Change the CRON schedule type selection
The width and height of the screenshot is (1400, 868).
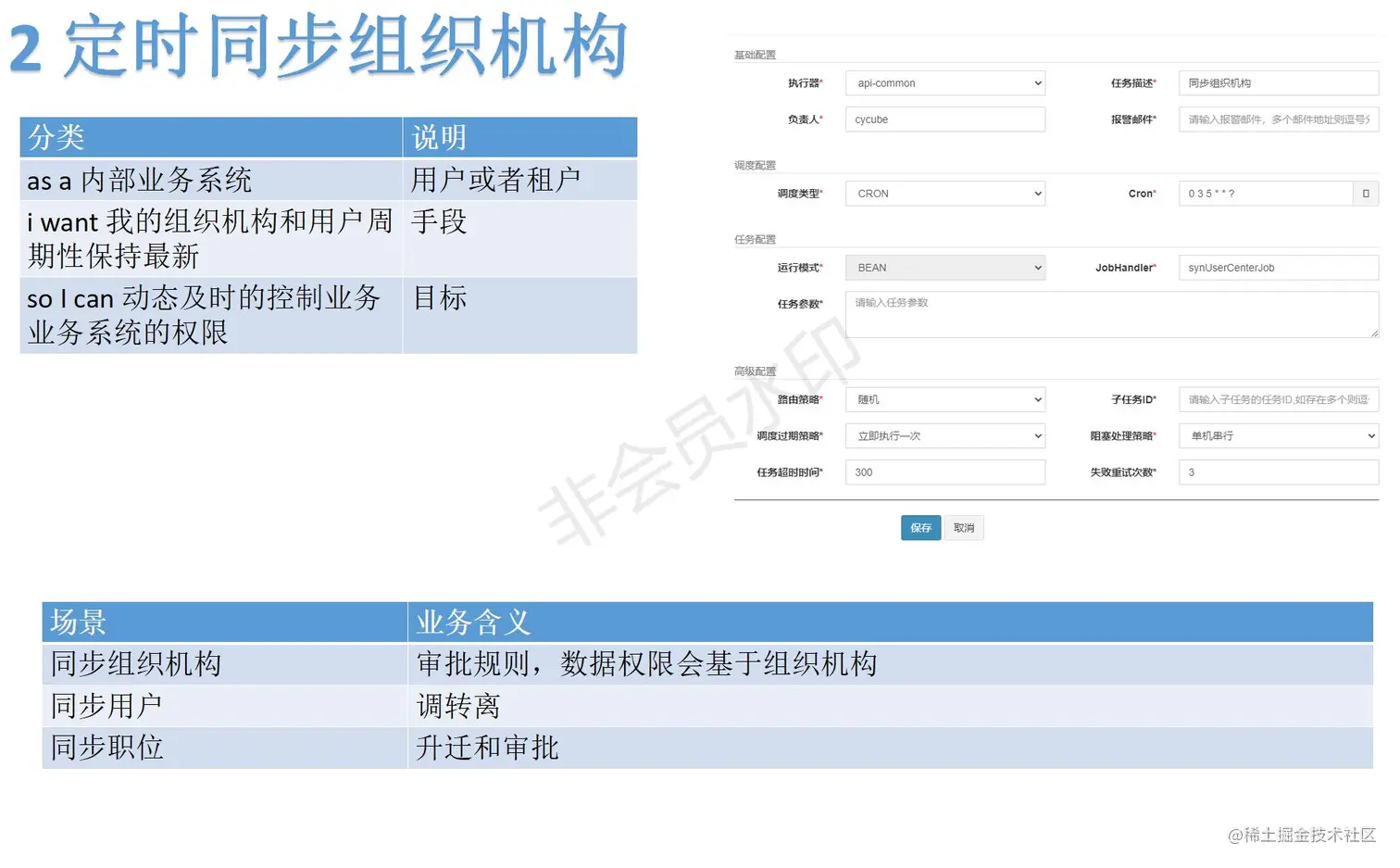(x=944, y=193)
